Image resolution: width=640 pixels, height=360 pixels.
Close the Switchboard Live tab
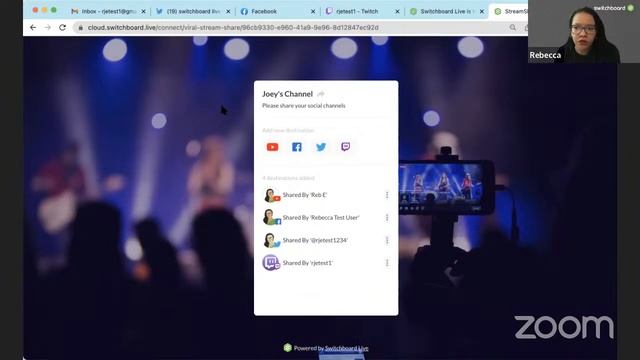(482, 11)
